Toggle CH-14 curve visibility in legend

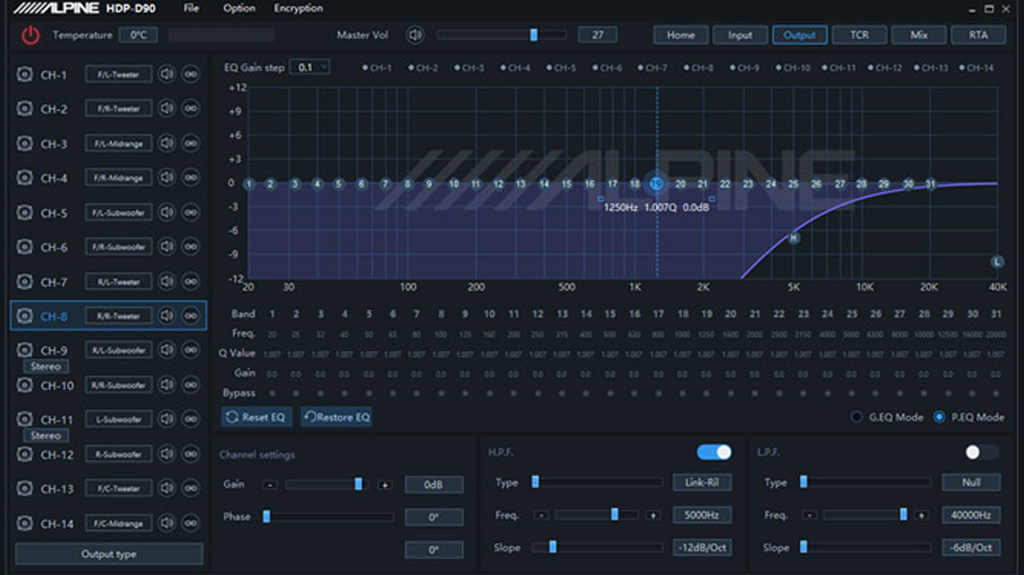[976, 68]
